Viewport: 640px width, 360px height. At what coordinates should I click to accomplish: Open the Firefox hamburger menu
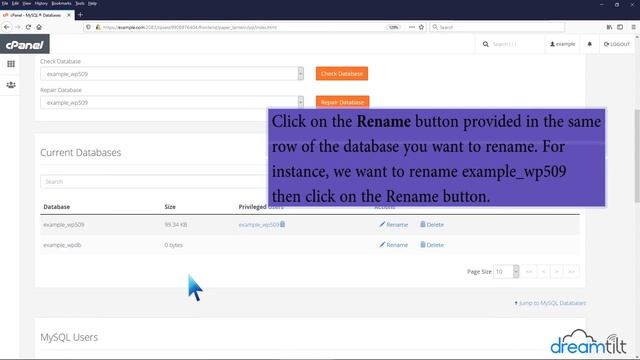click(x=633, y=27)
